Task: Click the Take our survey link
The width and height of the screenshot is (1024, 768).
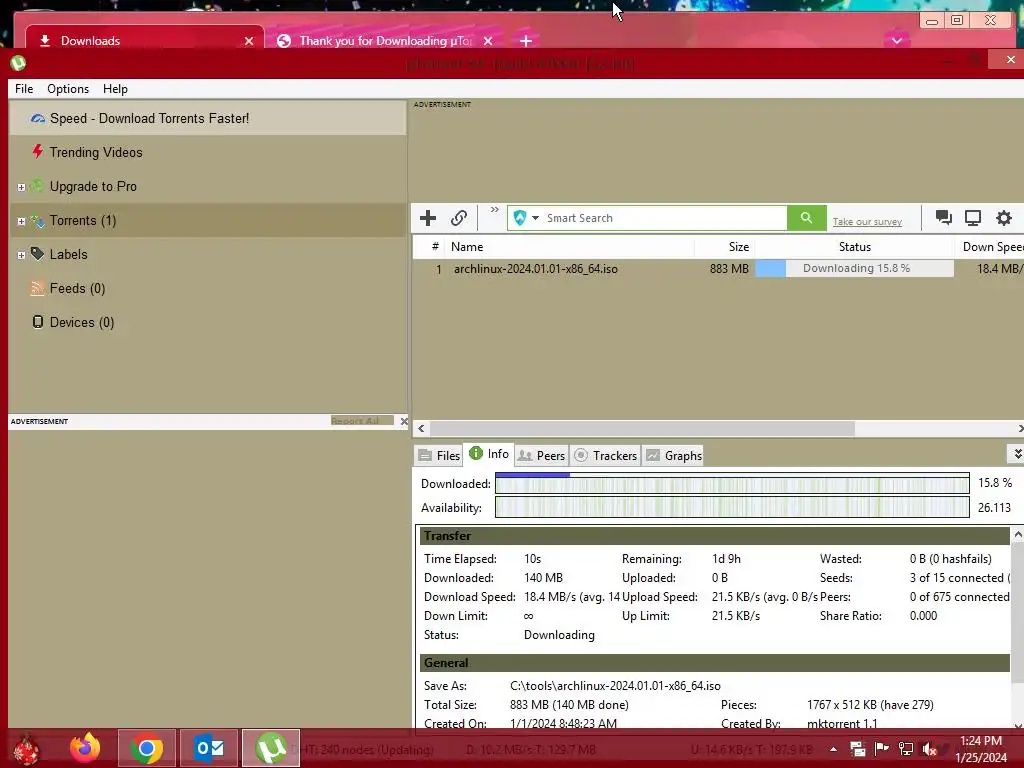Action: 867,222
